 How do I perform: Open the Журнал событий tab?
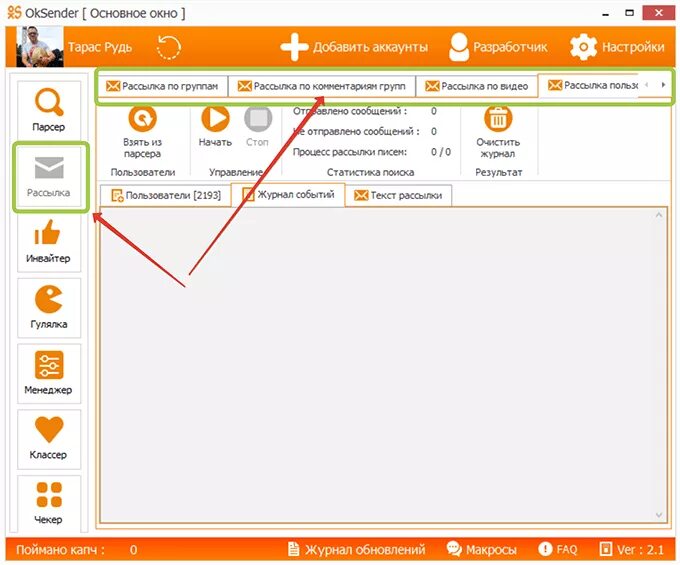point(288,194)
